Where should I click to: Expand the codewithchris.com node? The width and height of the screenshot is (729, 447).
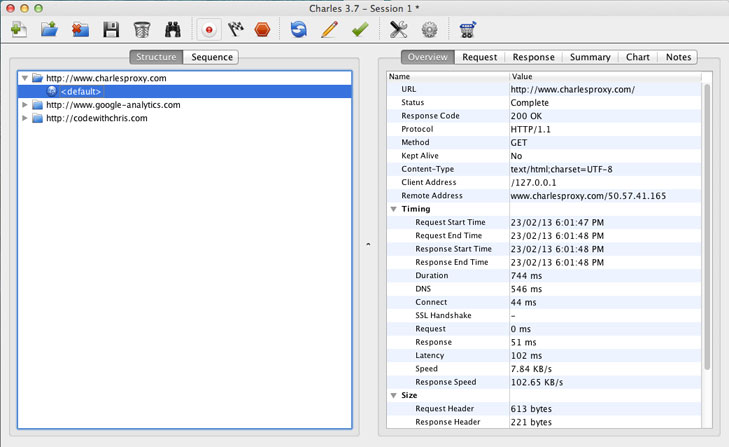pyautogui.click(x=25, y=118)
